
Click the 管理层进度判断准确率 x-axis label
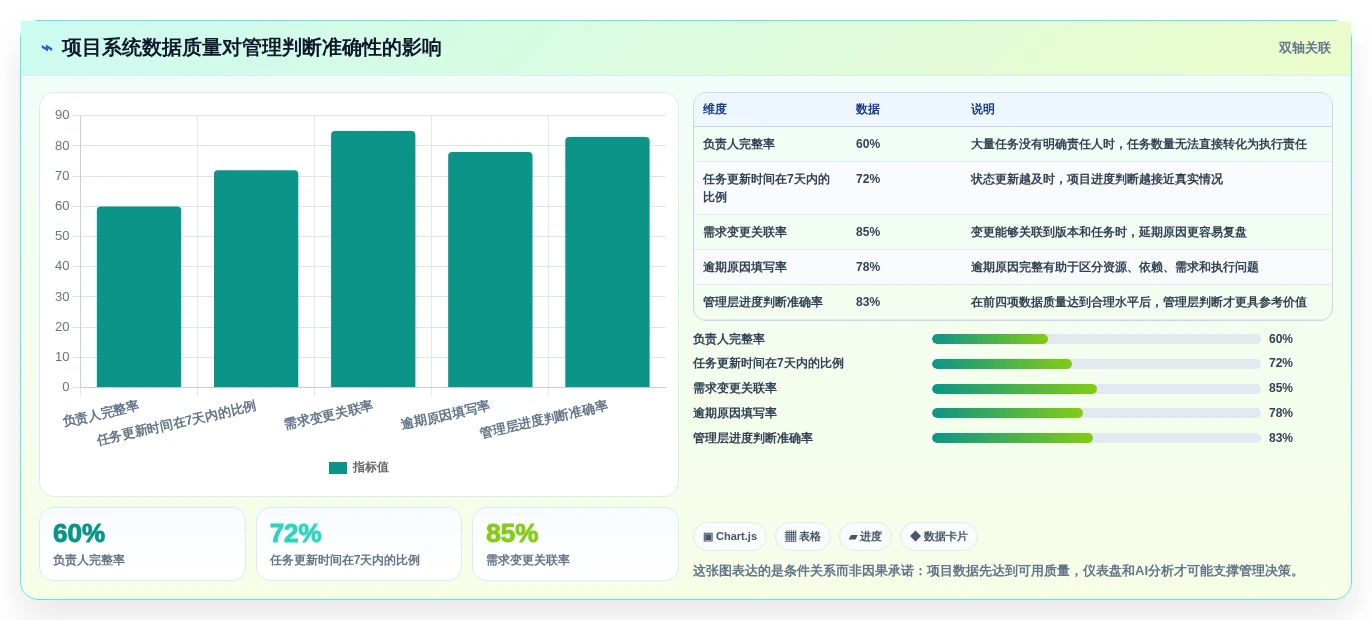click(543, 419)
